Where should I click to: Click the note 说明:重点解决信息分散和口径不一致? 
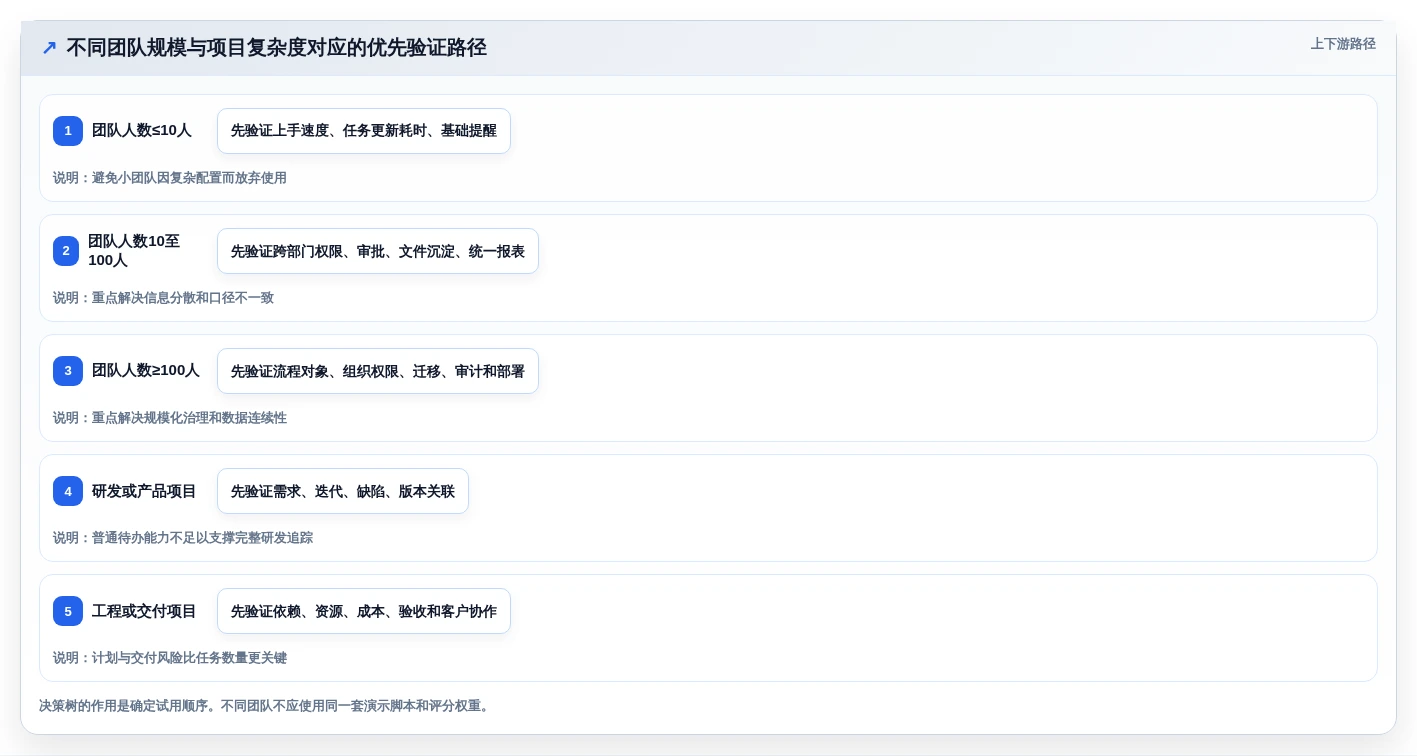click(x=163, y=298)
